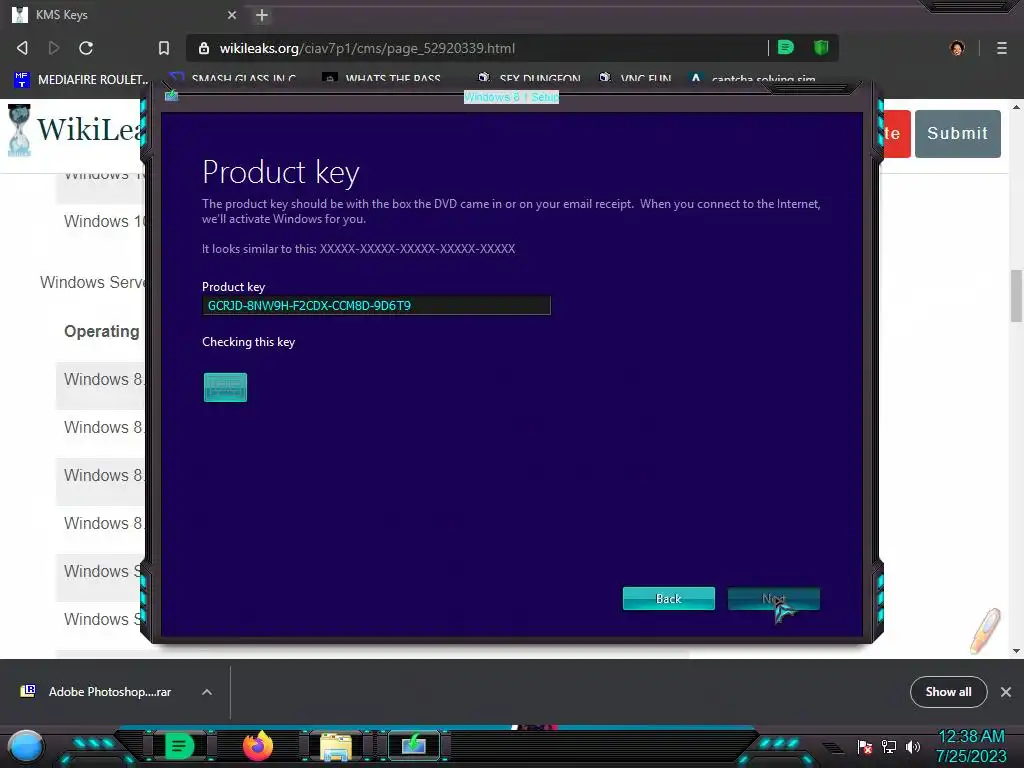Open the network tray icon
Image resolution: width=1024 pixels, height=768 pixels.
pyautogui.click(x=889, y=746)
